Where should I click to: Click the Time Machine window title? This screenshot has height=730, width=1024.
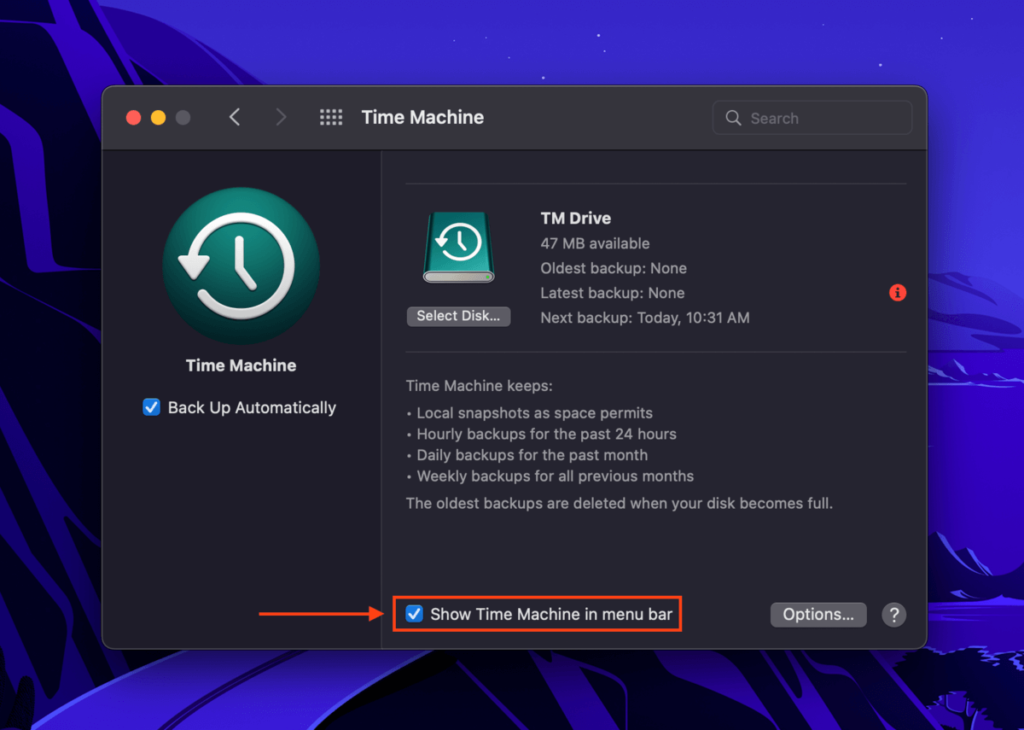422,117
